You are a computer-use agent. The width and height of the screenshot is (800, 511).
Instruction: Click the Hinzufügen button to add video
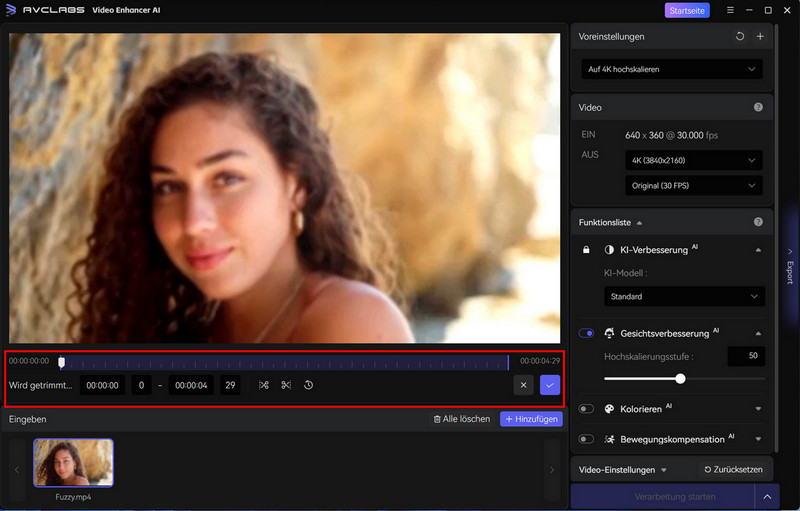pyautogui.click(x=531, y=419)
